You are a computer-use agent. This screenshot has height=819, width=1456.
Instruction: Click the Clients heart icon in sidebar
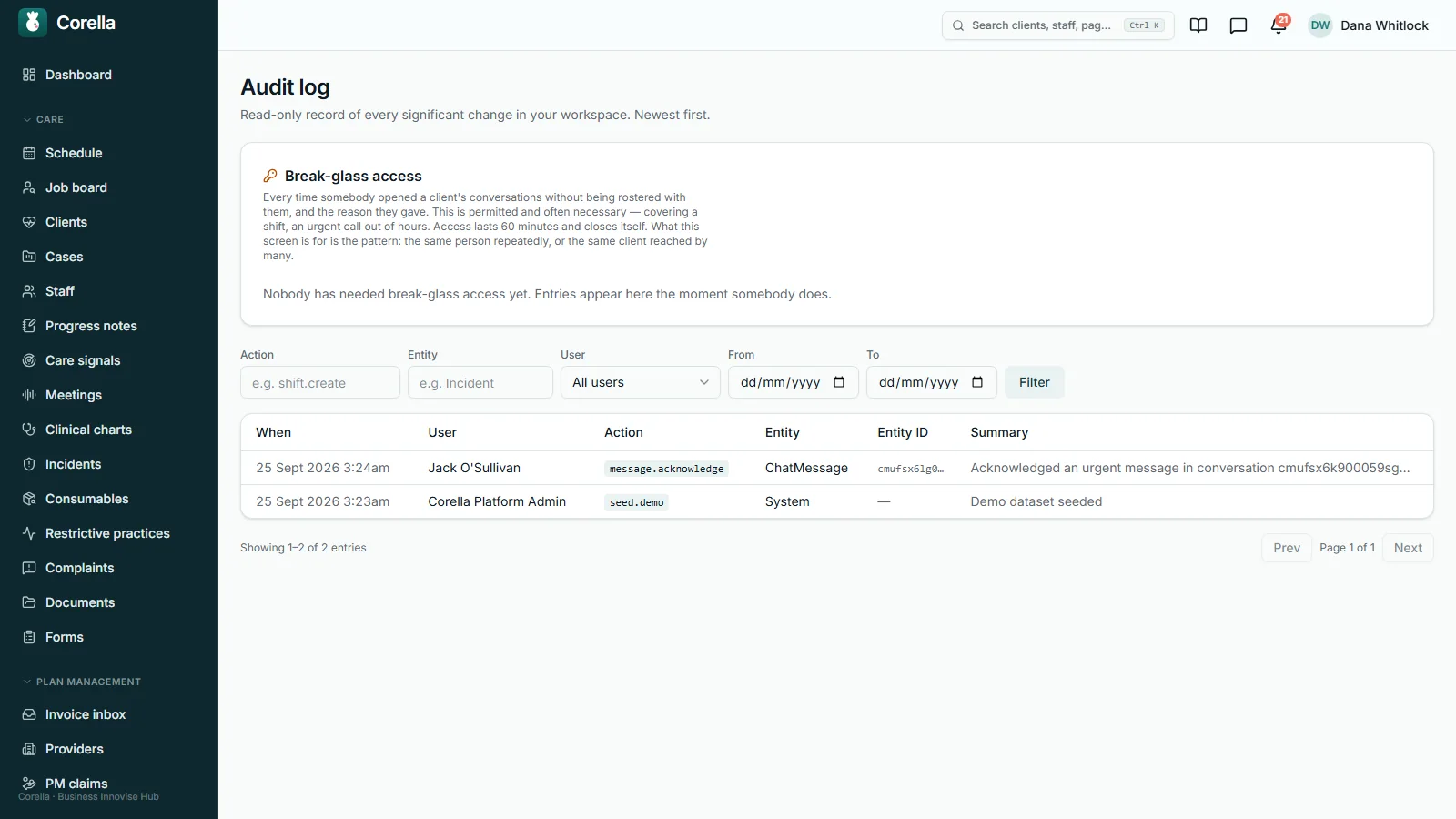pos(29,222)
